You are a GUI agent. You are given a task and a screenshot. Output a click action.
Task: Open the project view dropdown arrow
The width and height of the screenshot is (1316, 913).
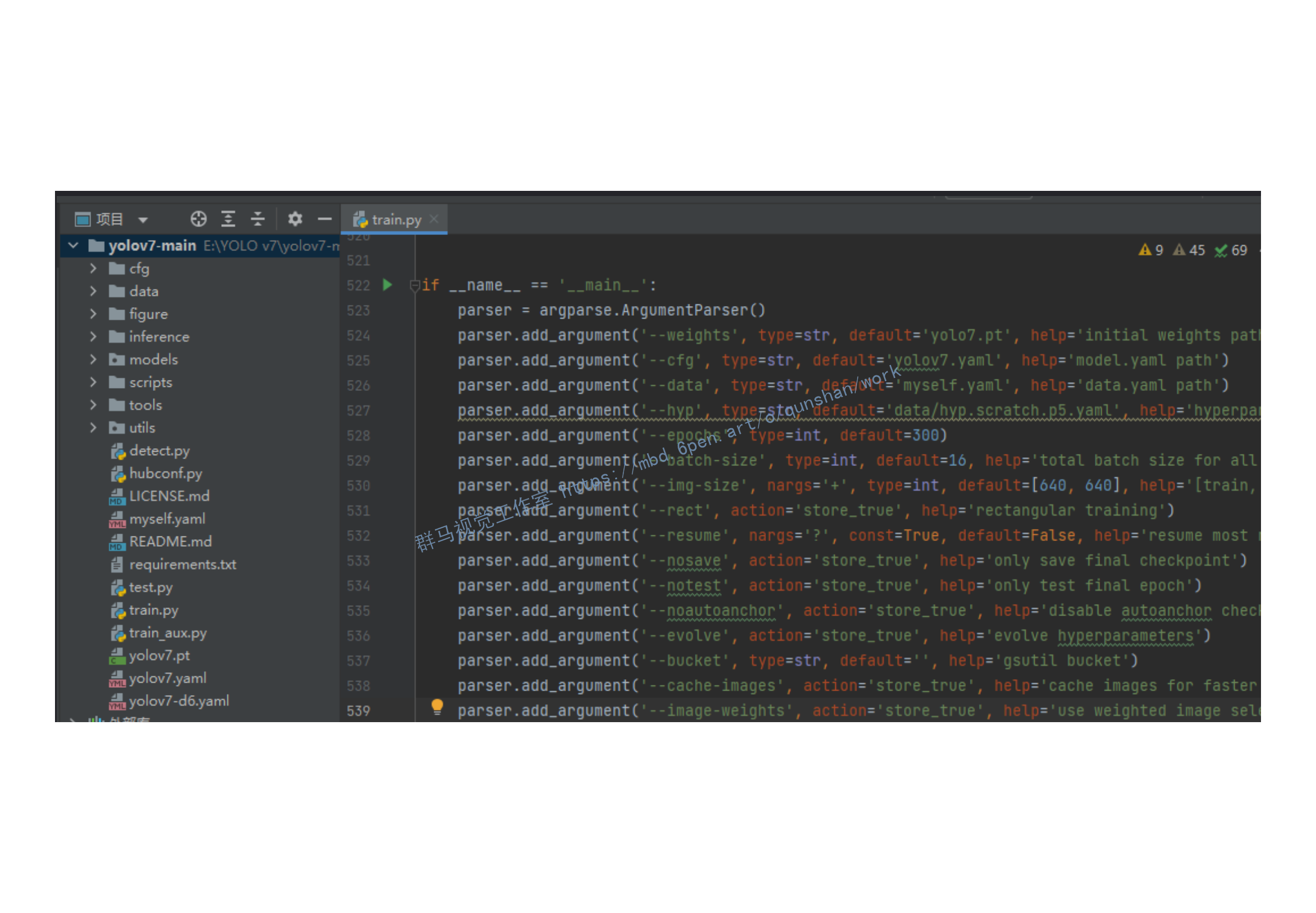[143, 220]
